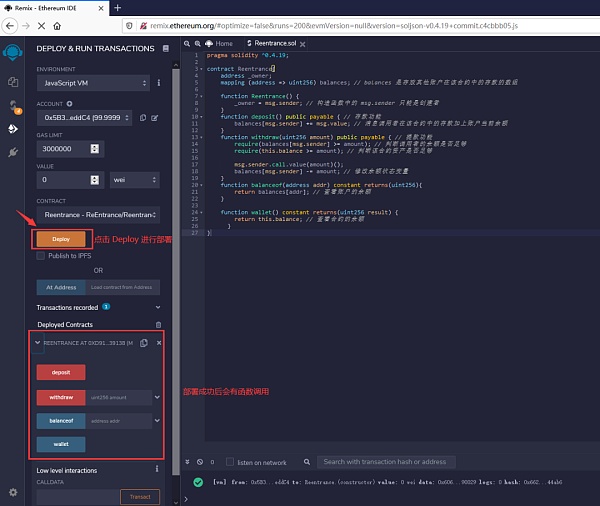
Task: Open the Environment JavaScript VM dropdown
Action: coord(92,83)
